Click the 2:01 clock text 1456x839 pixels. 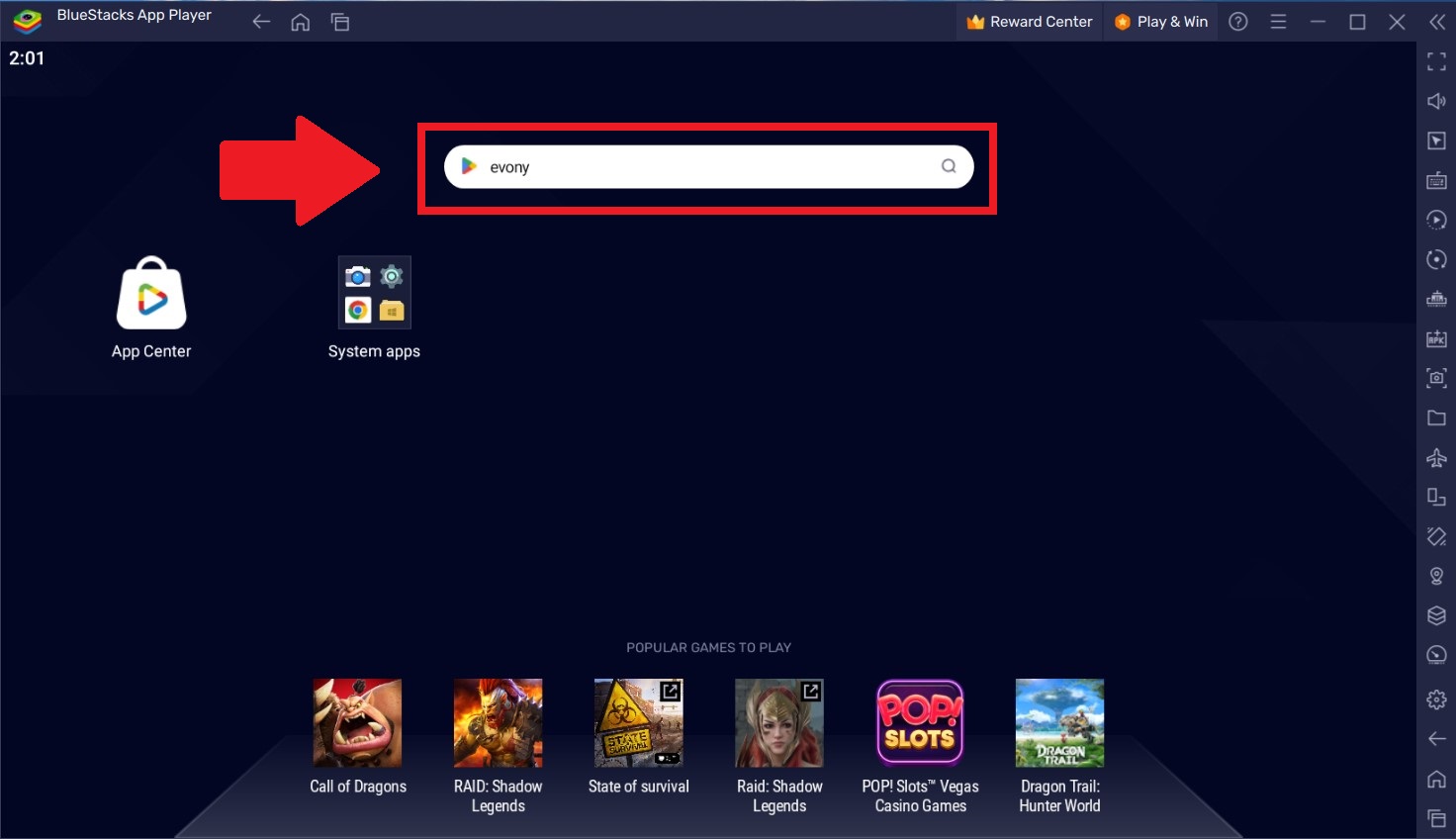point(27,58)
